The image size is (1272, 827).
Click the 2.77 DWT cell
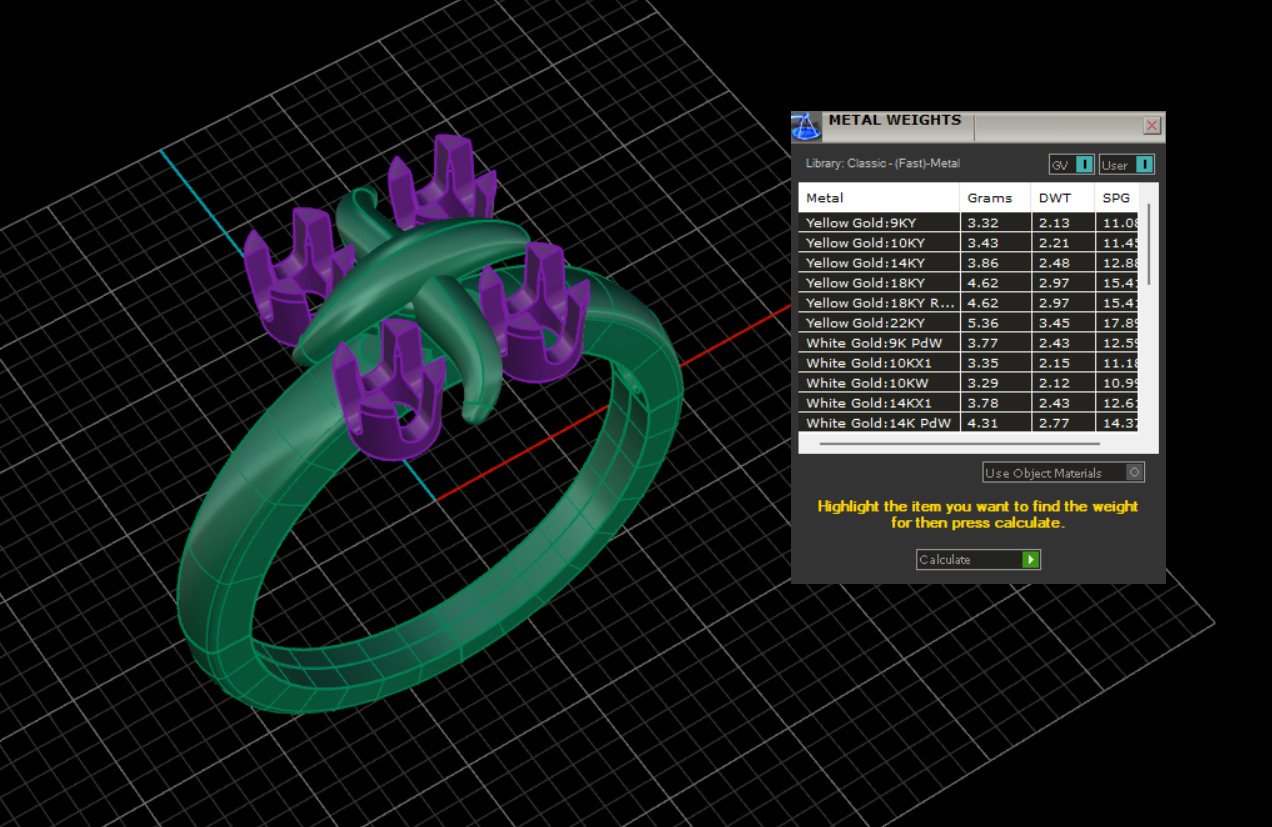1062,423
